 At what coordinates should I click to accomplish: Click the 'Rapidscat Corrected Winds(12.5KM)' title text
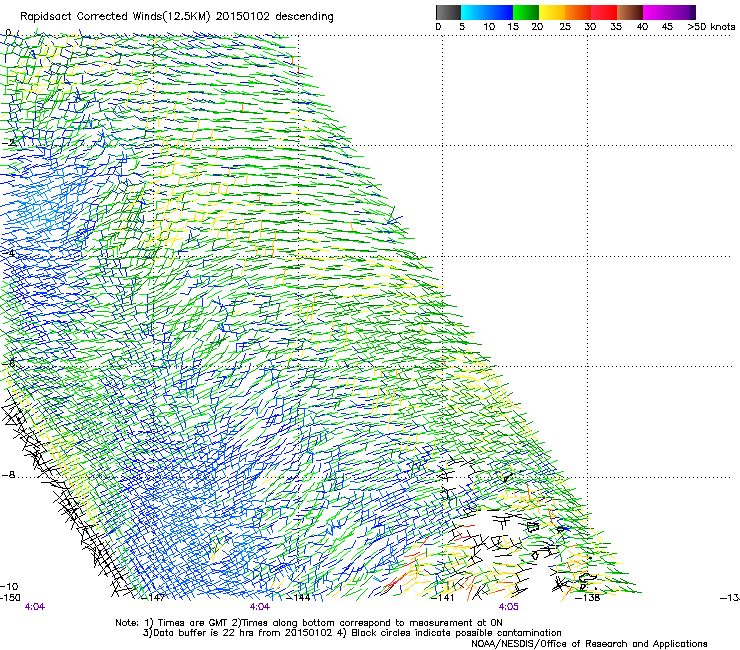tap(115, 17)
